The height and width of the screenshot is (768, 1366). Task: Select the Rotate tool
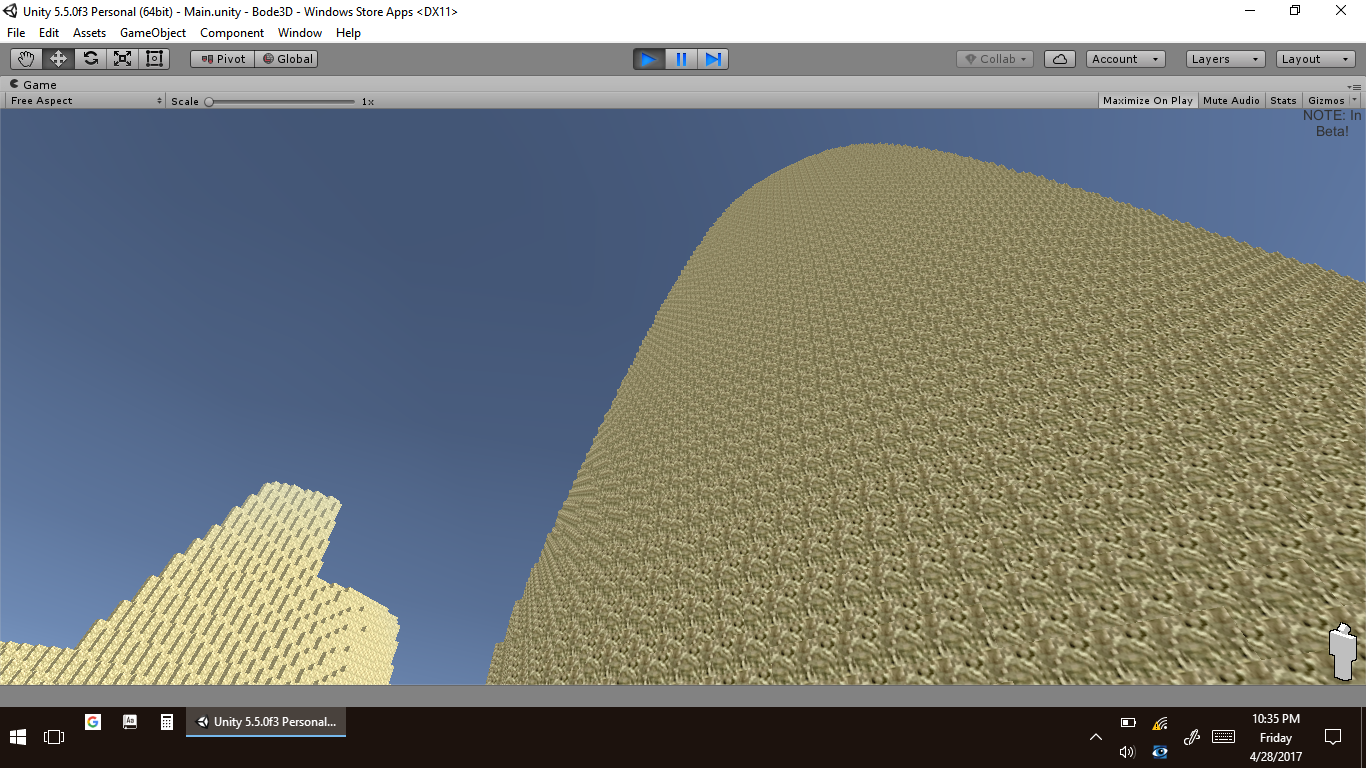(x=90, y=59)
